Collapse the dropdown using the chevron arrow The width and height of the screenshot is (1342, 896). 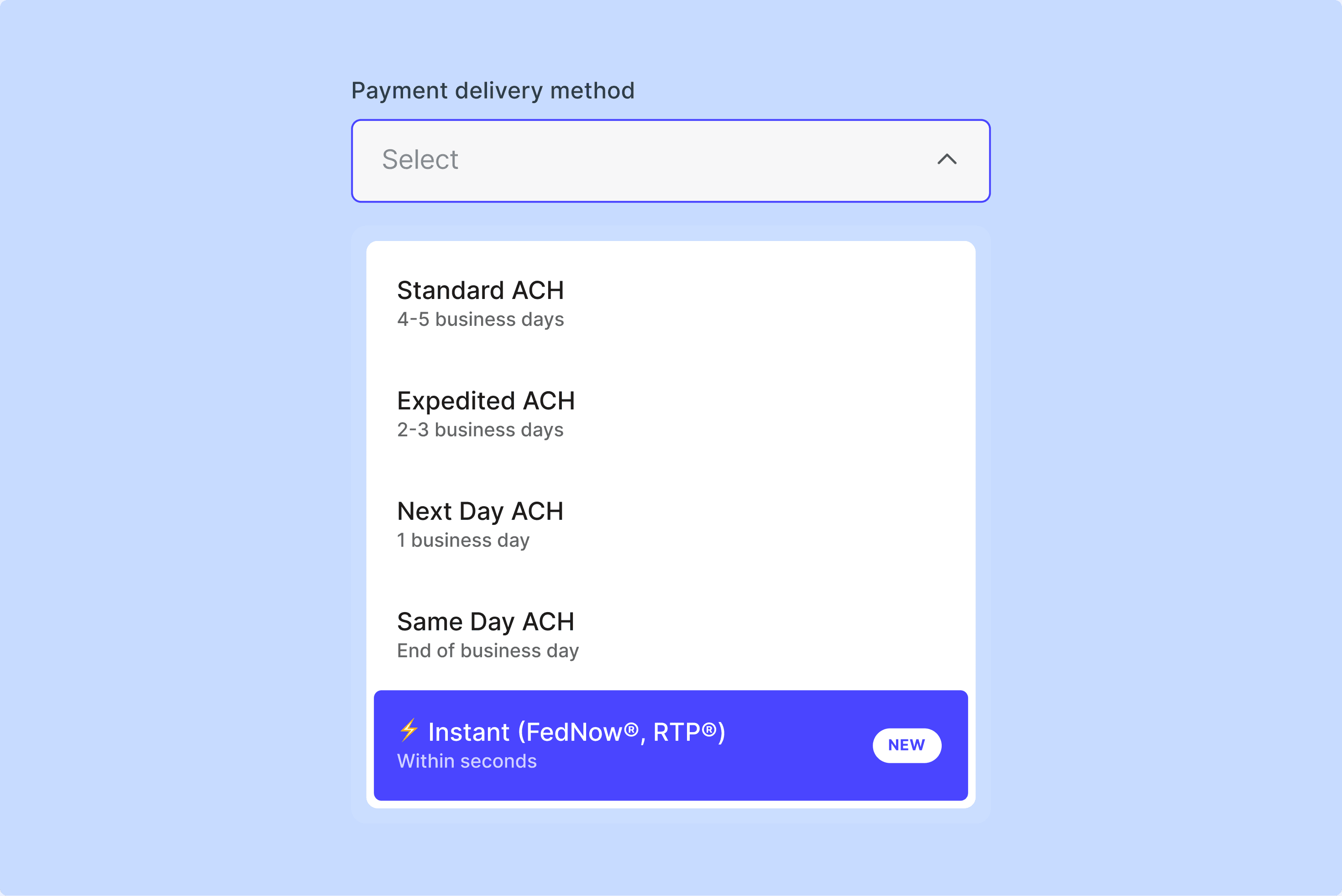947,159
